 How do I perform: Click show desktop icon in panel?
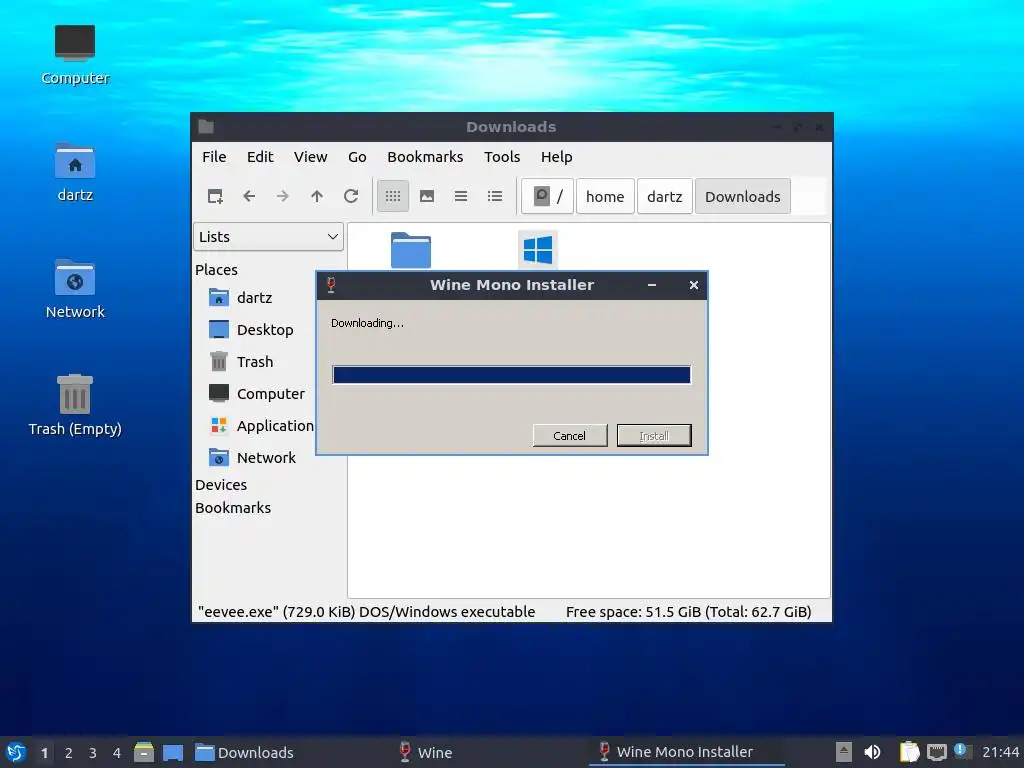(173, 752)
